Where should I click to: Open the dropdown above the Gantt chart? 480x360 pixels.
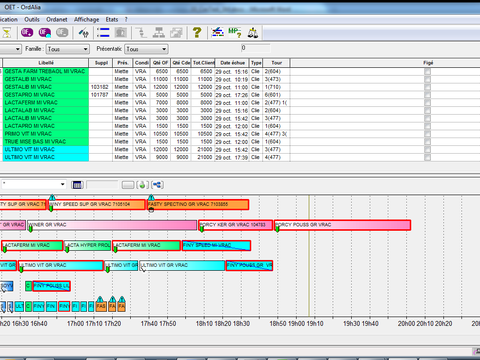pos(33,184)
